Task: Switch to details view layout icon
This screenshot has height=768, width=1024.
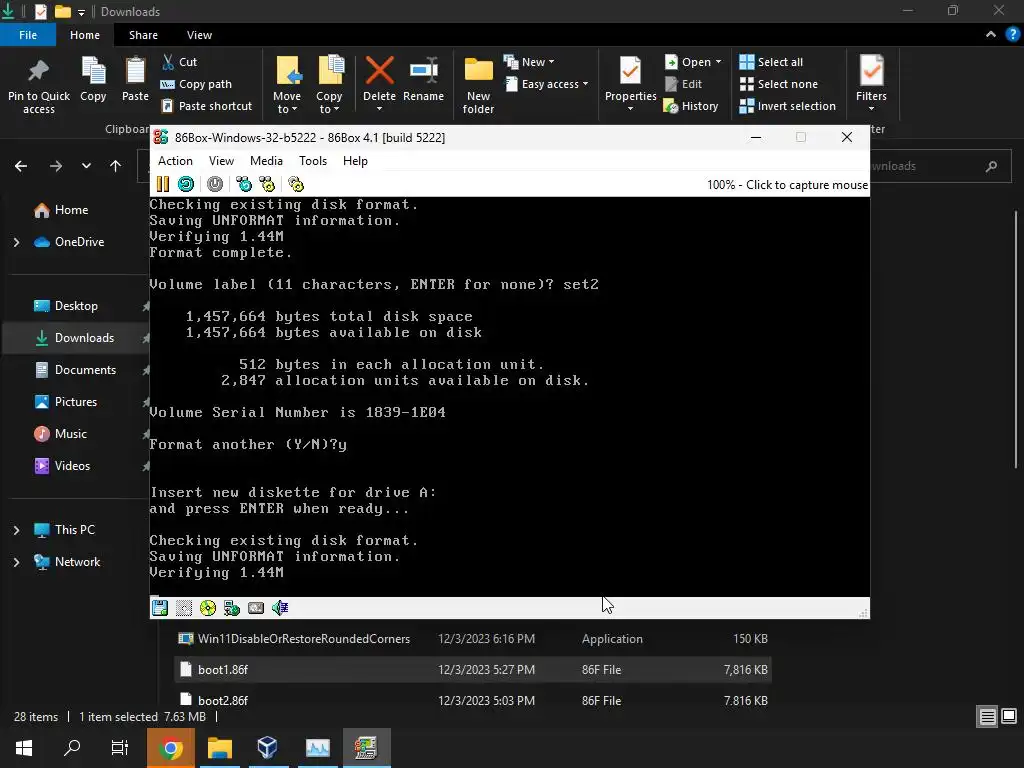Action: point(987,717)
